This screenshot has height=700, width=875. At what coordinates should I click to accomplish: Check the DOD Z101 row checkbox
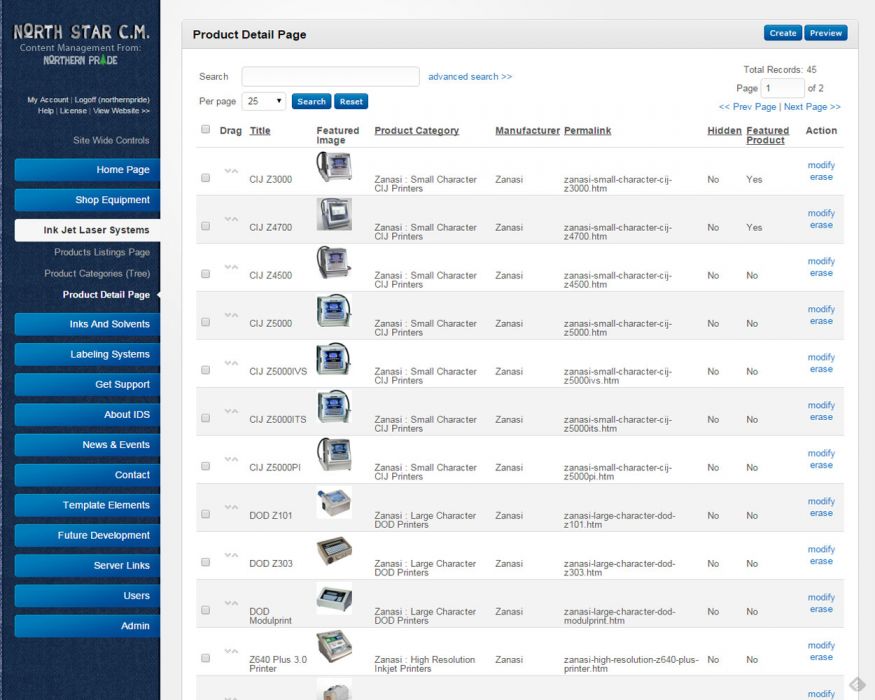pos(205,514)
